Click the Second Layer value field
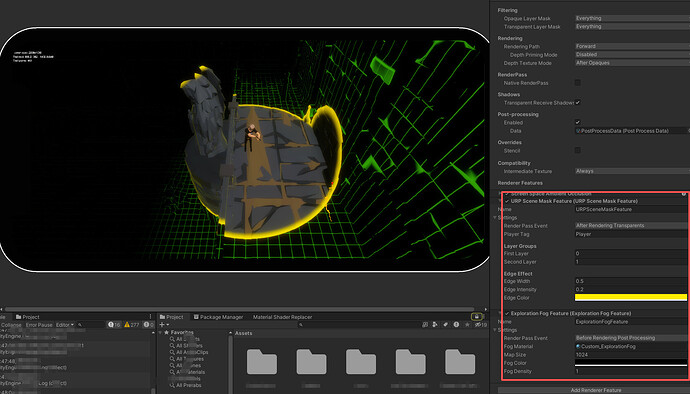 coord(631,262)
